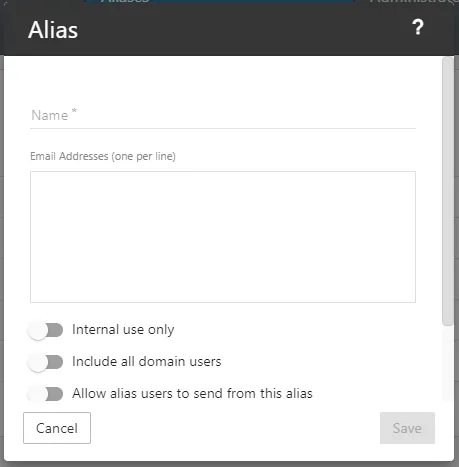Image resolution: width=459 pixels, height=467 pixels.
Task: Click the dialog's vertical scrollbar thumb
Action: pos(448,191)
